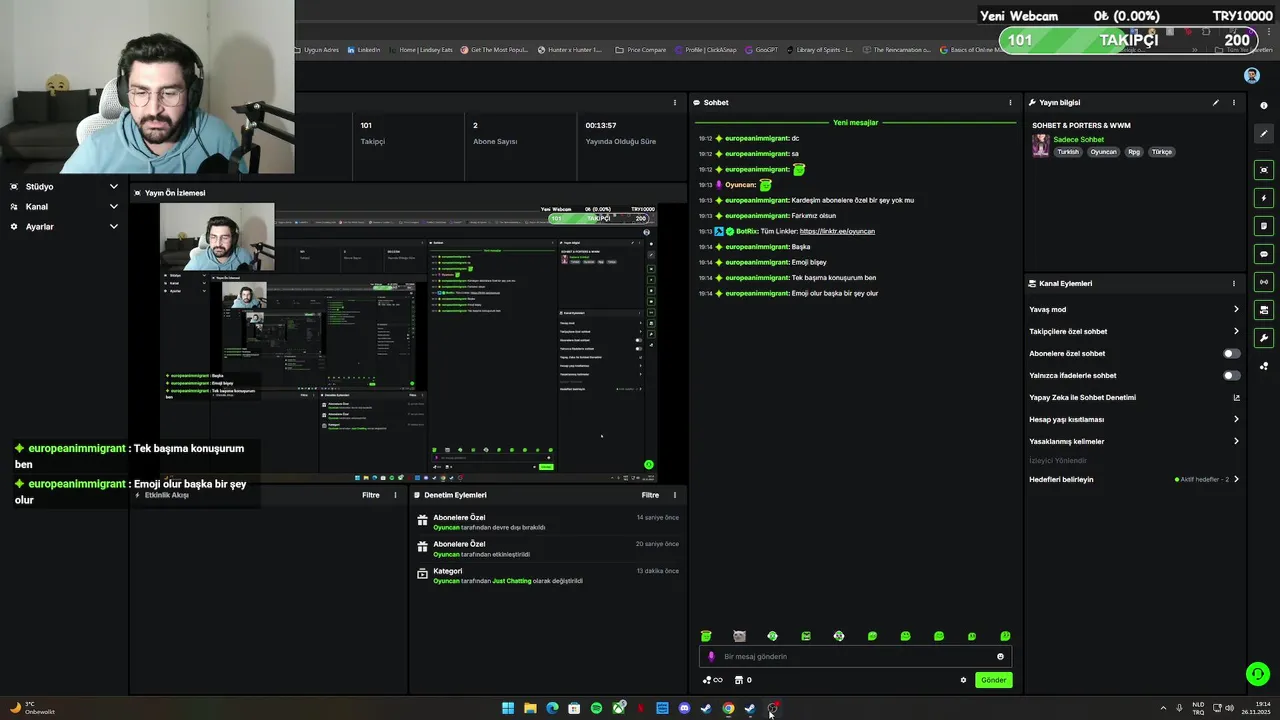This screenshot has width=1280, height=720.
Task: Open the shop icon showing 0
Action: coord(743,680)
